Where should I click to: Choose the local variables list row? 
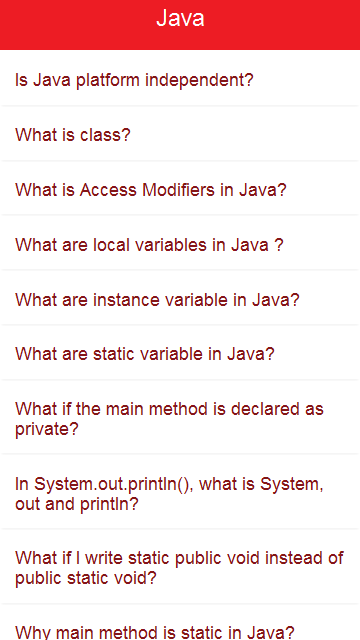[180, 243]
